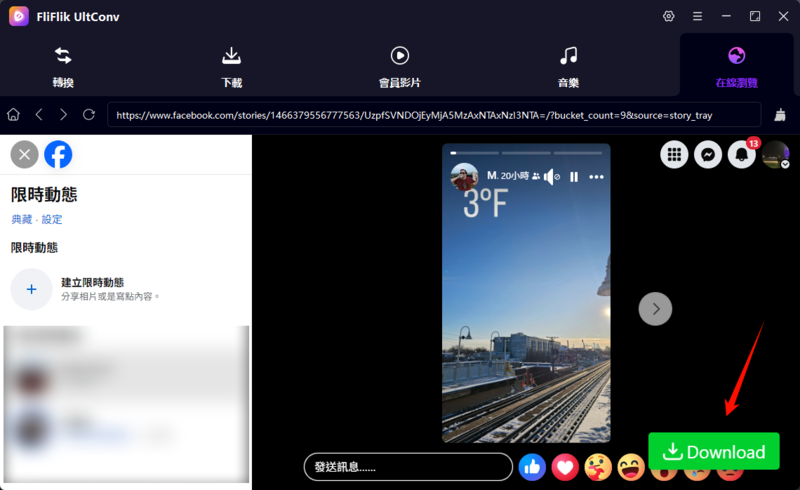Open the Facebook menu grid icon

674,154
